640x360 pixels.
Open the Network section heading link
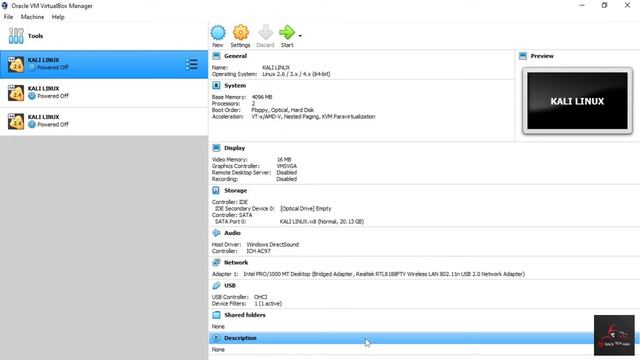(x=236, y=262)
